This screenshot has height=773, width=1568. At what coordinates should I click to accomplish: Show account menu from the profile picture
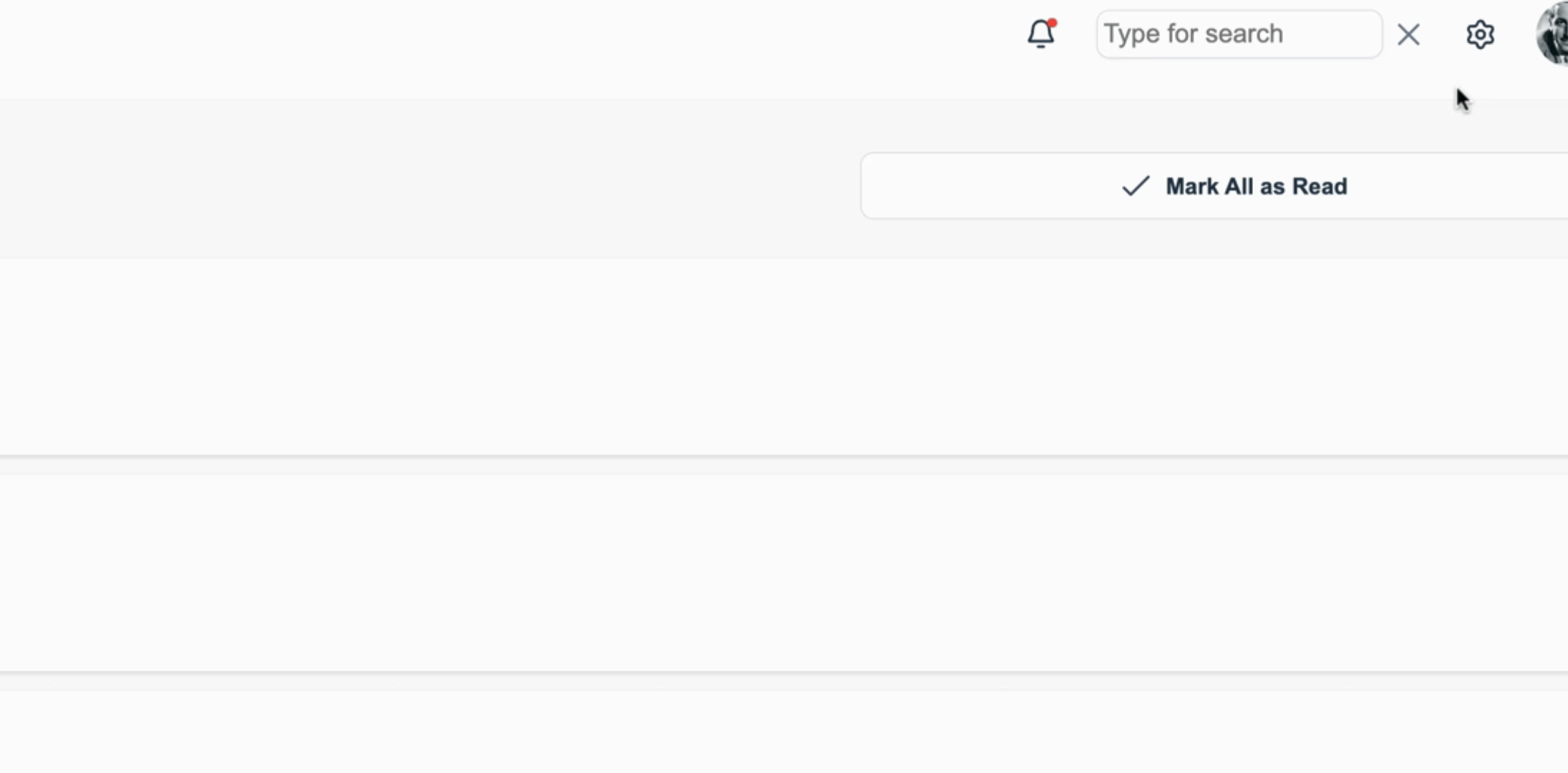(1552, 33)
